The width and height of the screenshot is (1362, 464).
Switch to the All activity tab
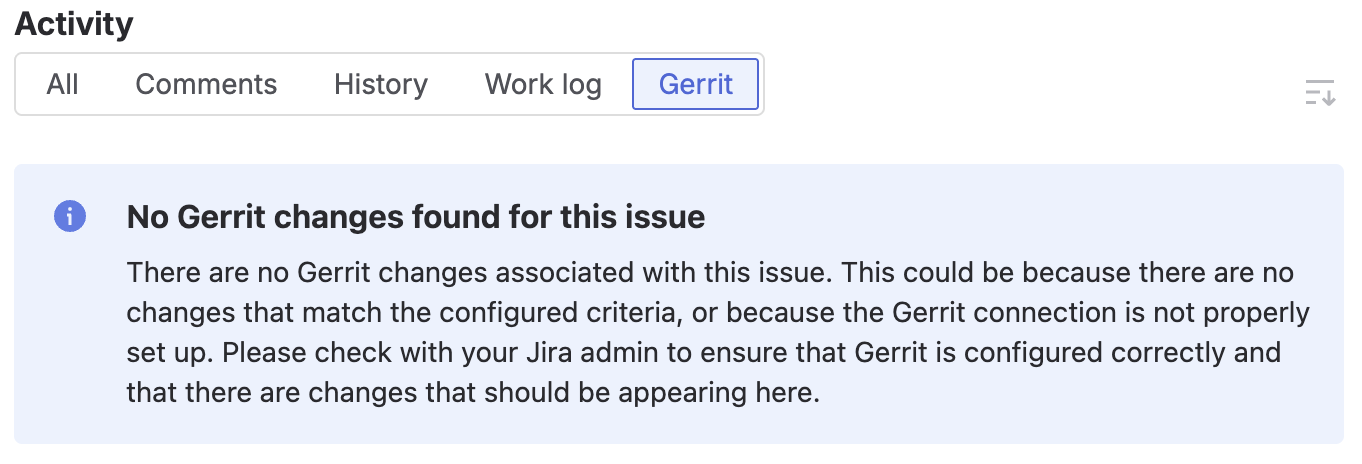pyautogui.click(x=62, y=85)
